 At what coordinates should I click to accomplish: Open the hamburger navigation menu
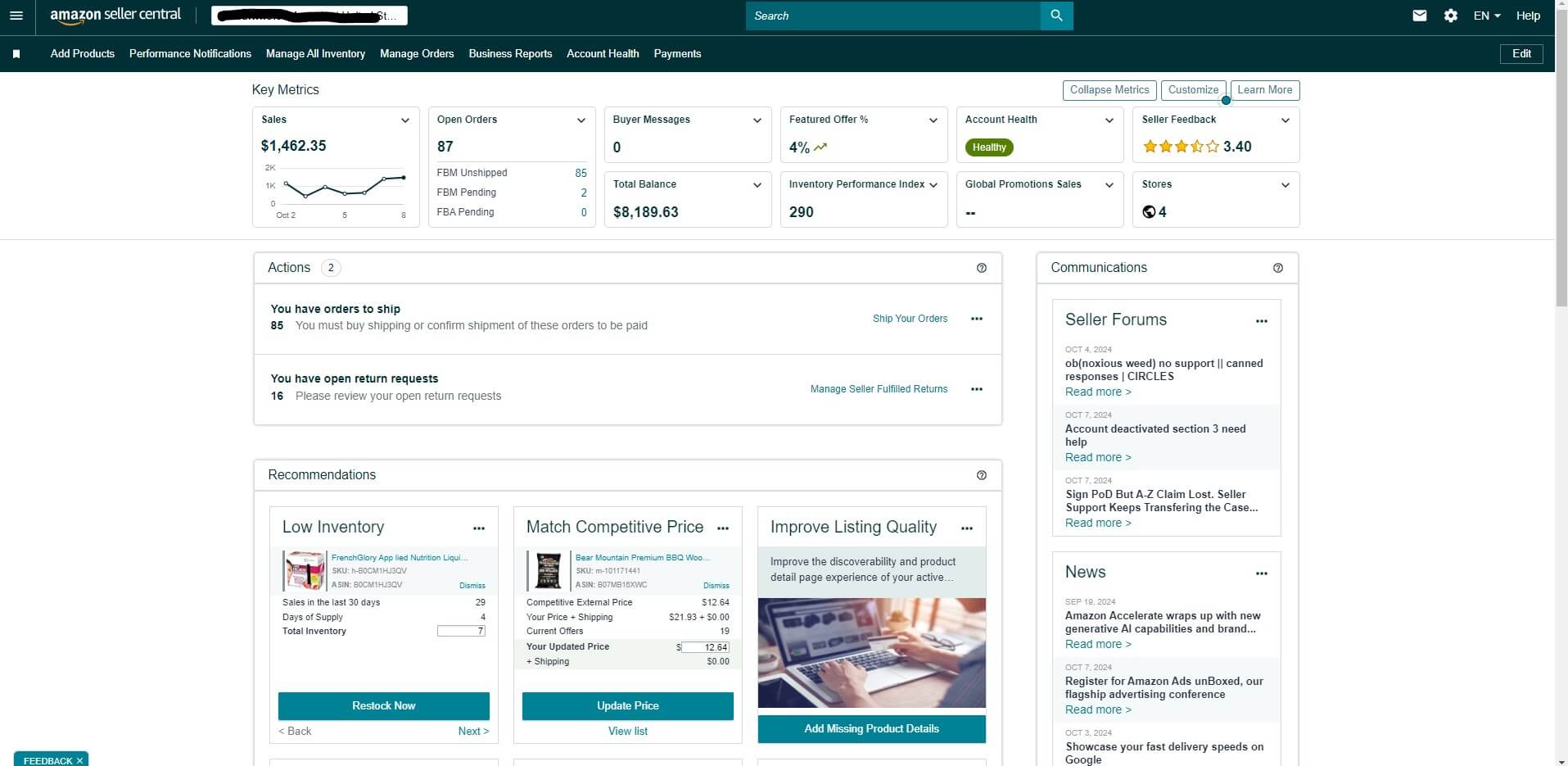point(16,16)
